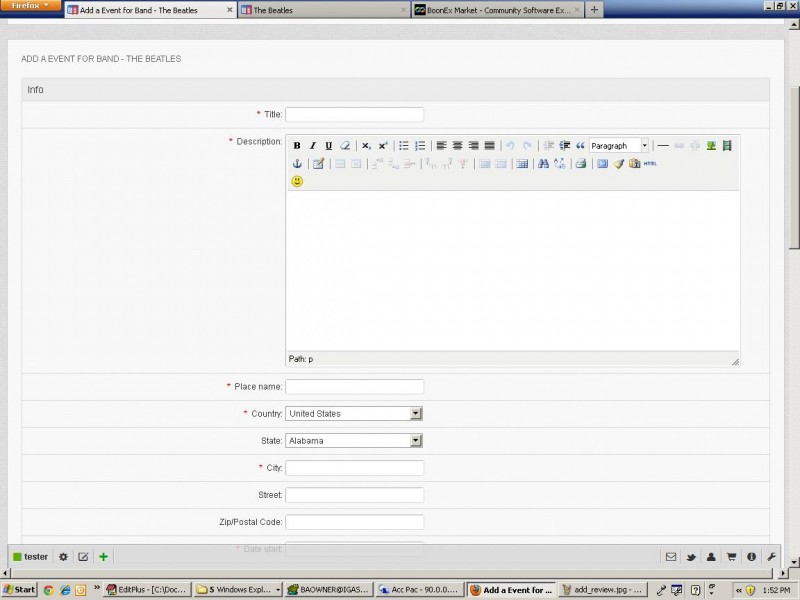Open the Country dropdown showing United States

pos(354,413)
